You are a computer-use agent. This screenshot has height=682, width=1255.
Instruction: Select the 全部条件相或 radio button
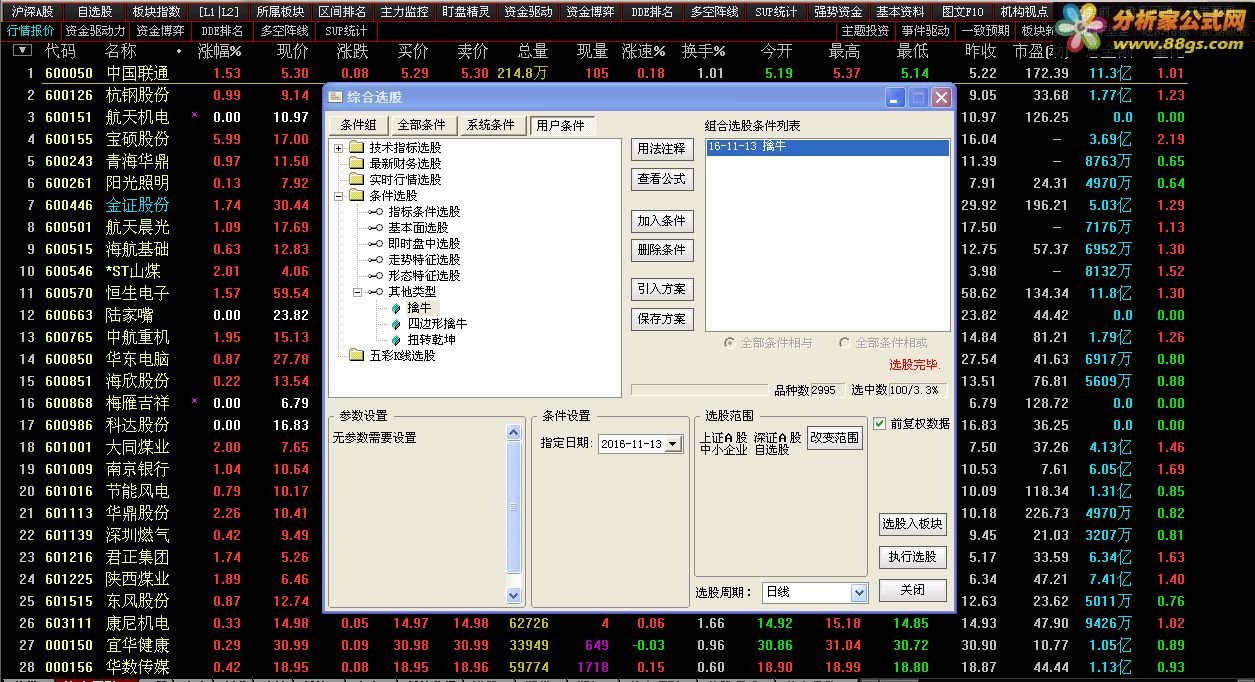tap(845, 343)
